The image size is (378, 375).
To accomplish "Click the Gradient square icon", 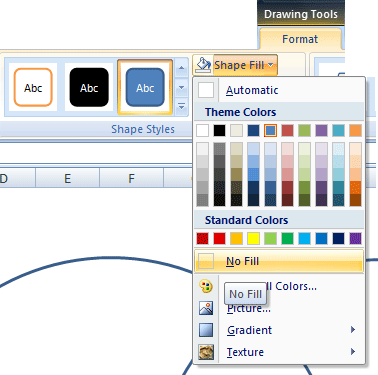I will (x=206, y=330).
